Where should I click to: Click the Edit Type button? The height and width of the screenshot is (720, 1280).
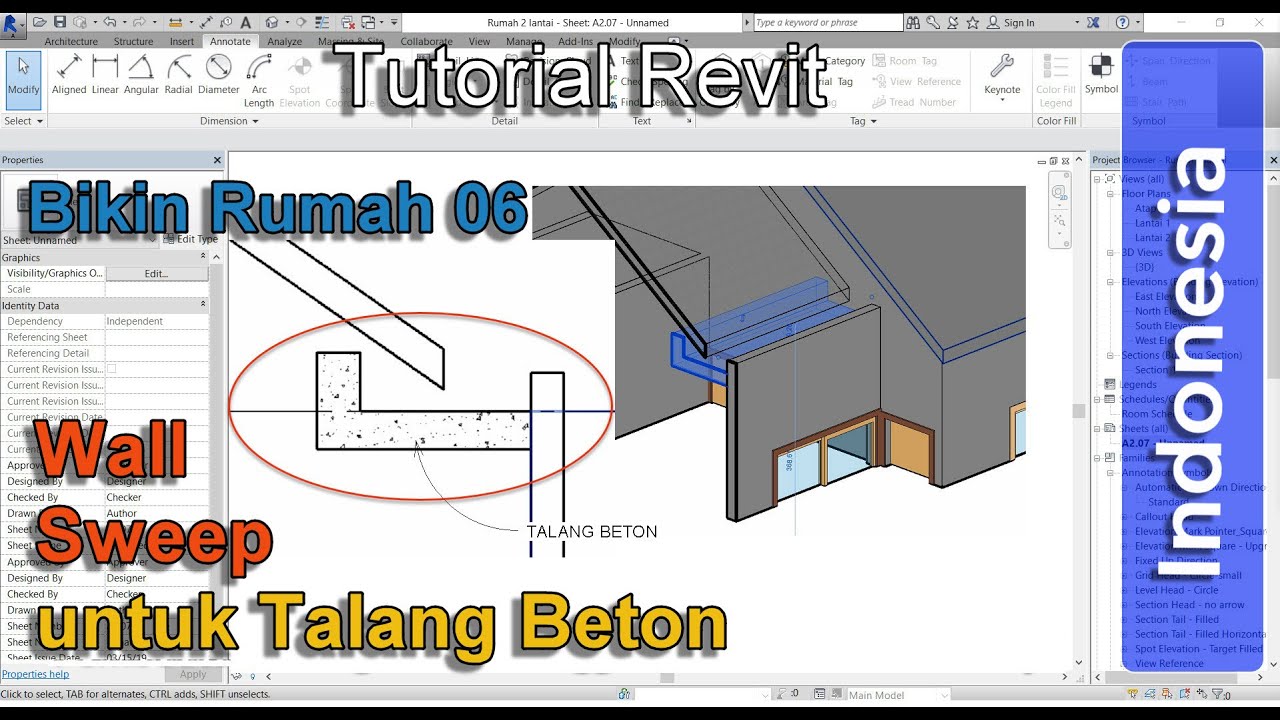(190, 239)
